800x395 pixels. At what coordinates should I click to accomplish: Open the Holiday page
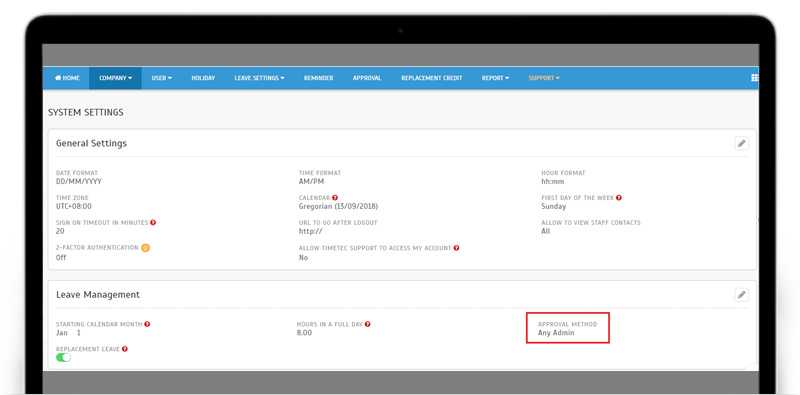tap(203, 78)
